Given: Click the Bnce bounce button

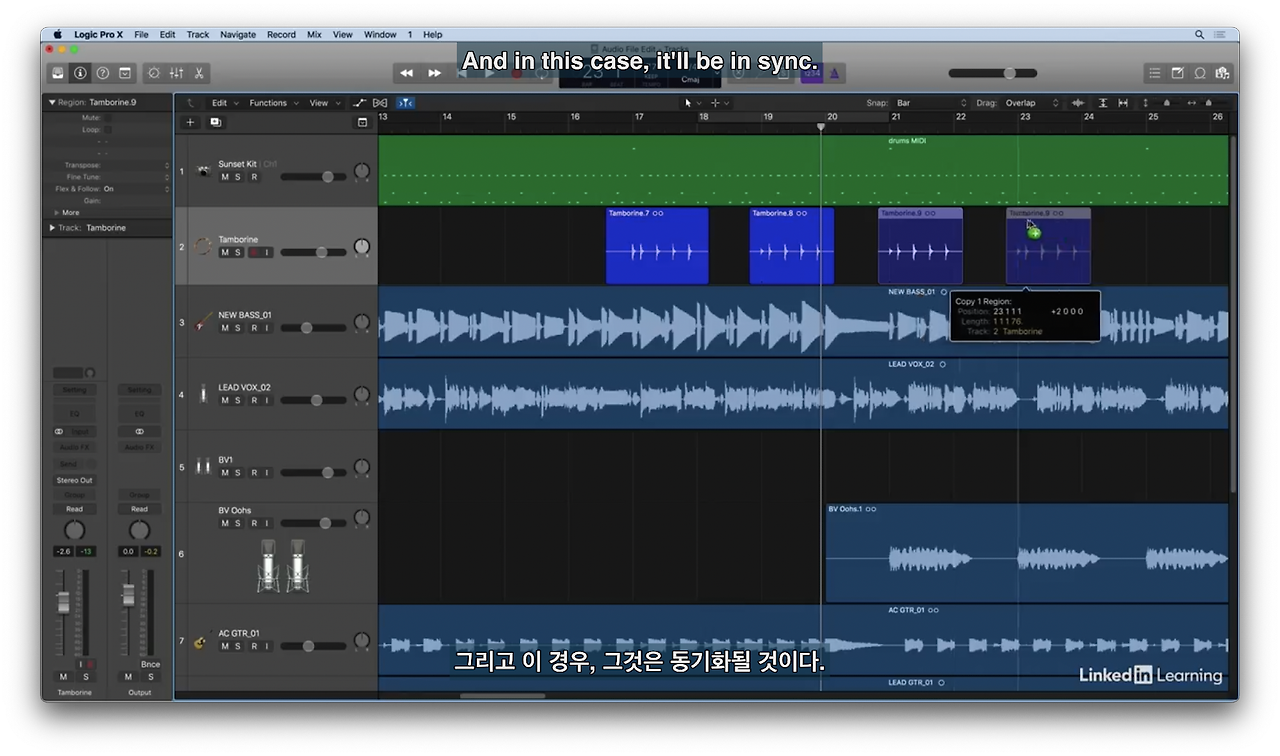Looking at the screenshot, I should 150,664.
